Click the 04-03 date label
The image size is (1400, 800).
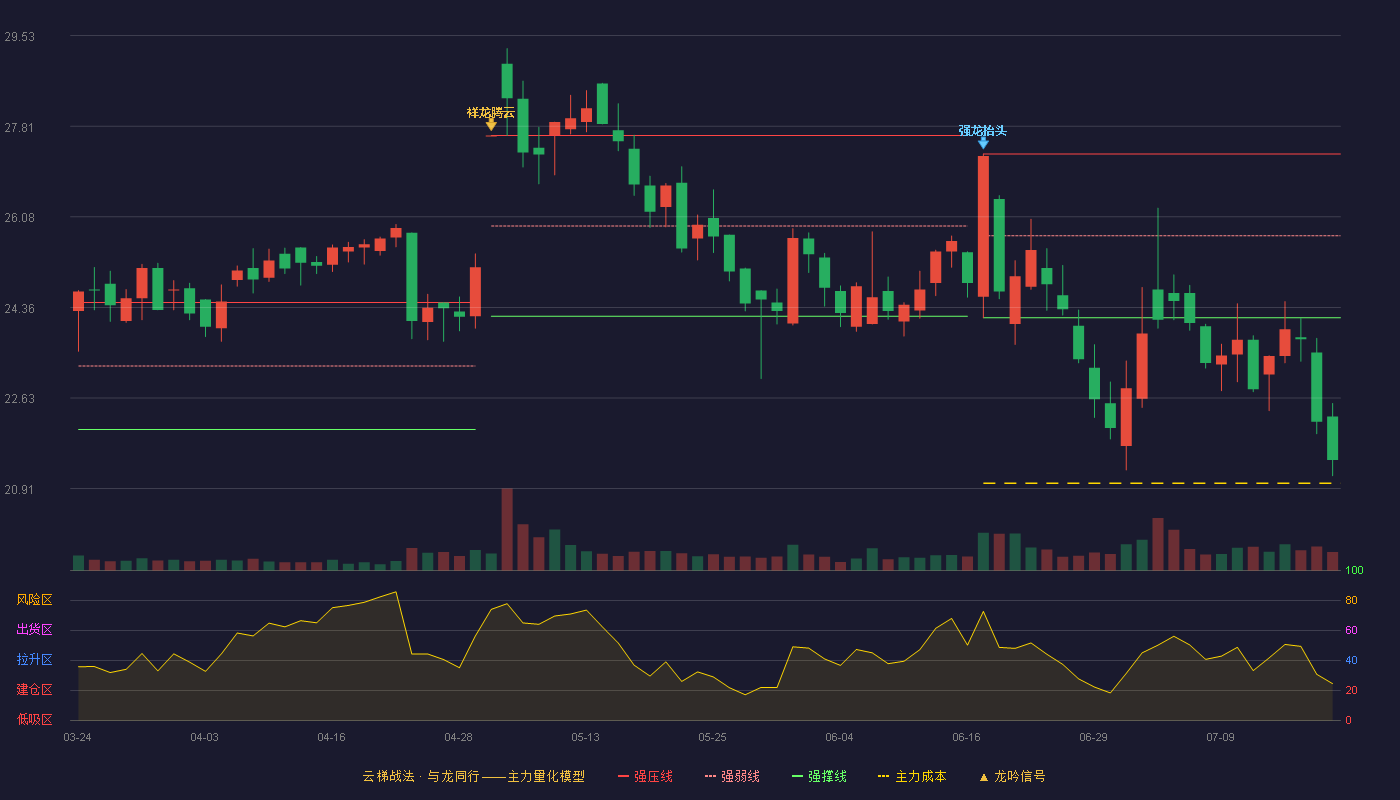point(204,737)
